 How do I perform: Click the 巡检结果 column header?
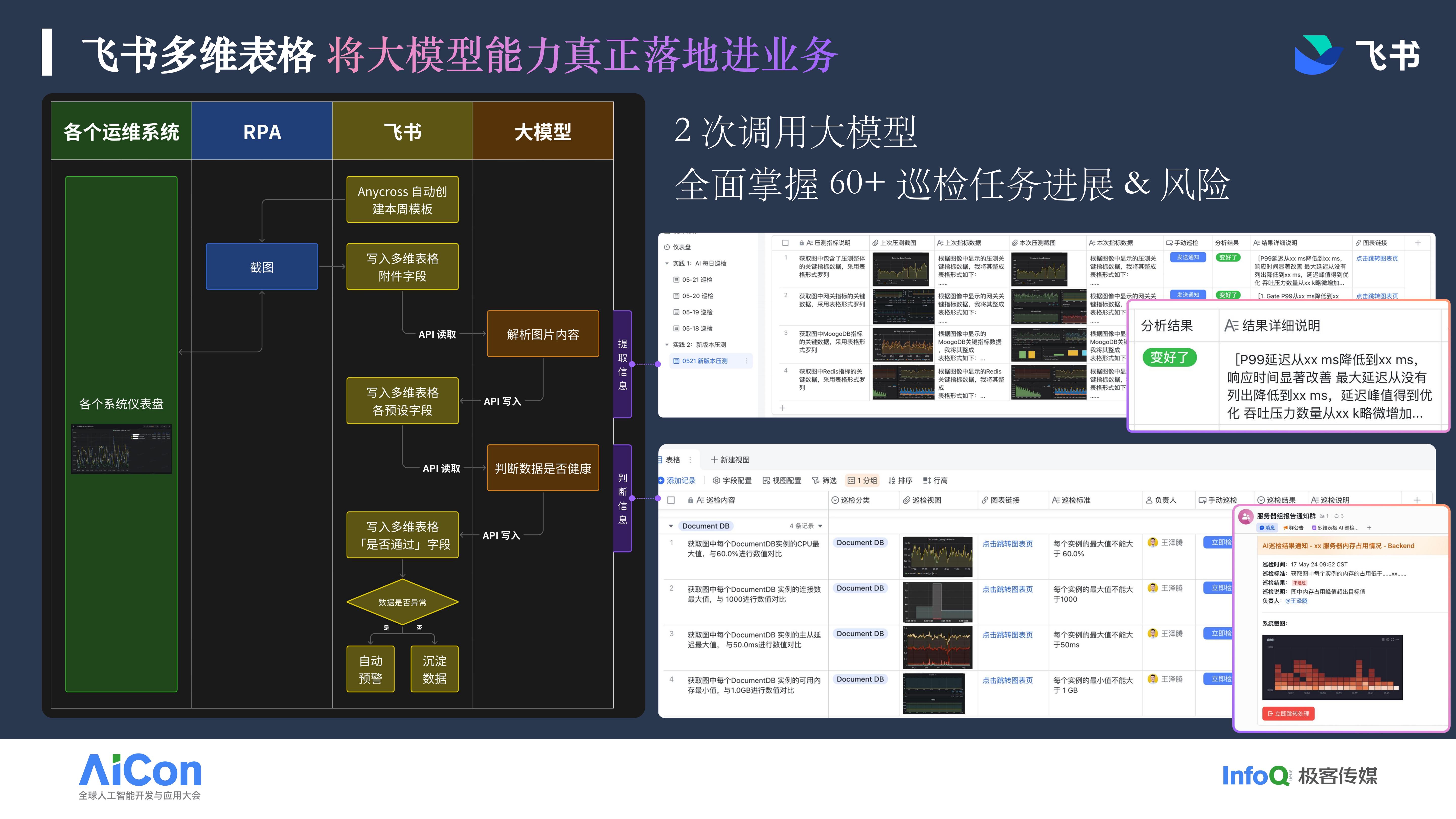click(x=1276, y=500)
